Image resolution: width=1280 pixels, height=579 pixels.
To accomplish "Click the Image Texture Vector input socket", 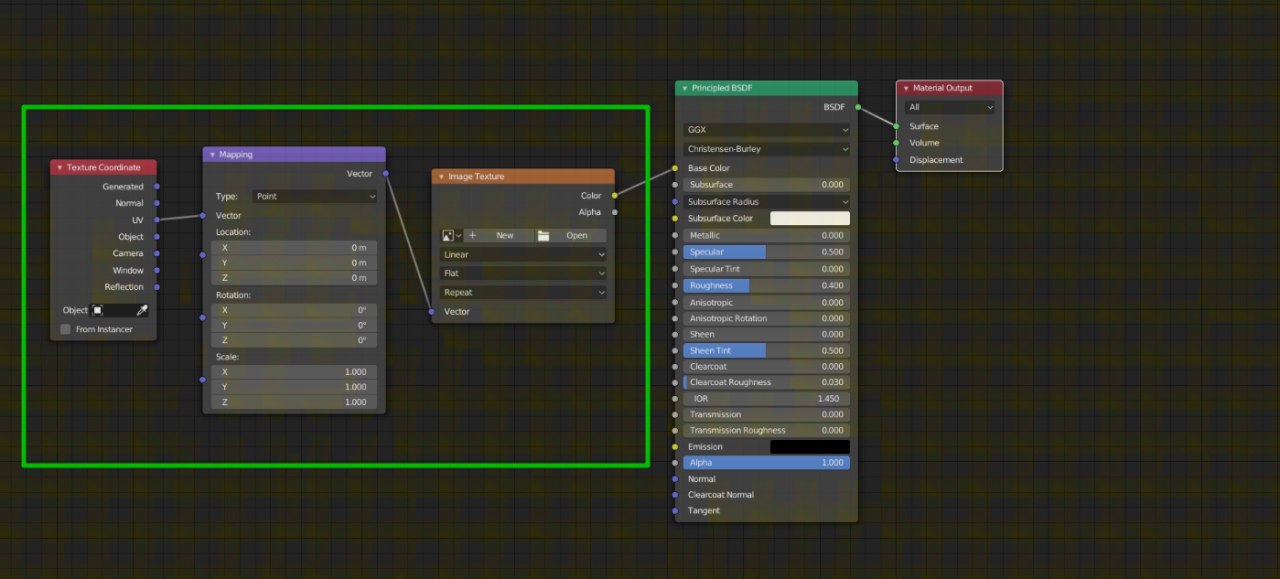I will [432, 311].
